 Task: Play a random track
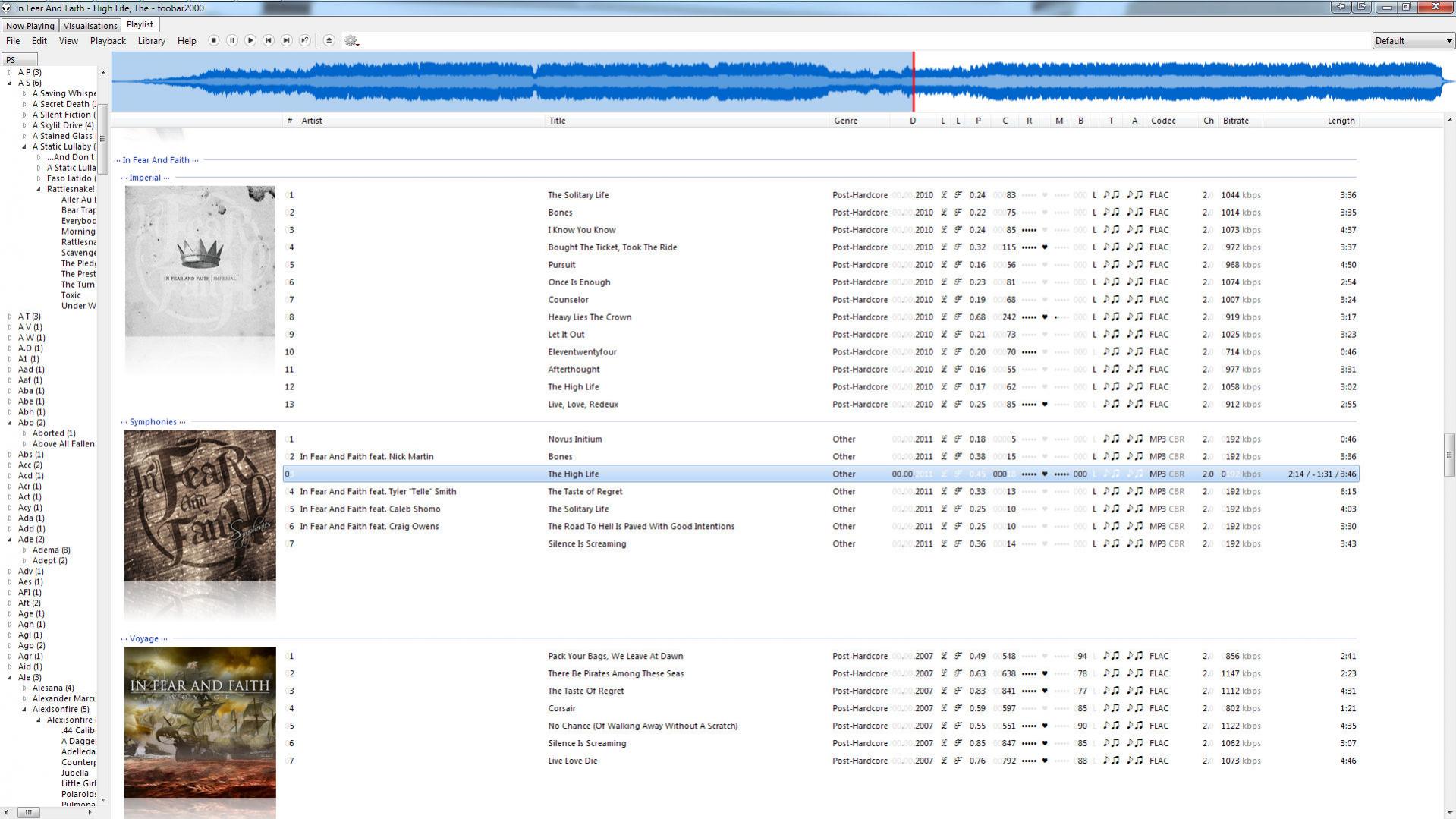click(305, 40)
